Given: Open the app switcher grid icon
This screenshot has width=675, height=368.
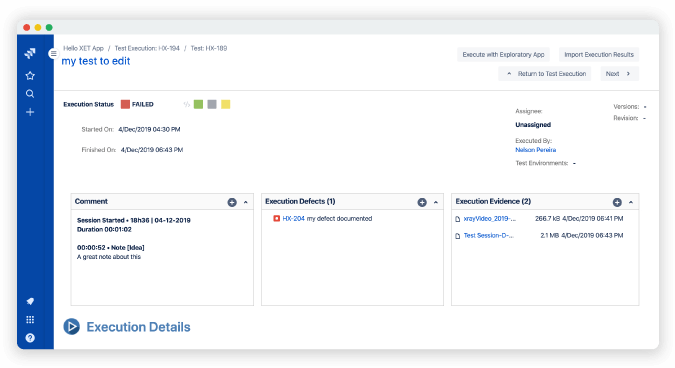Looking at the screenshot, I should (x=30, y=319).
